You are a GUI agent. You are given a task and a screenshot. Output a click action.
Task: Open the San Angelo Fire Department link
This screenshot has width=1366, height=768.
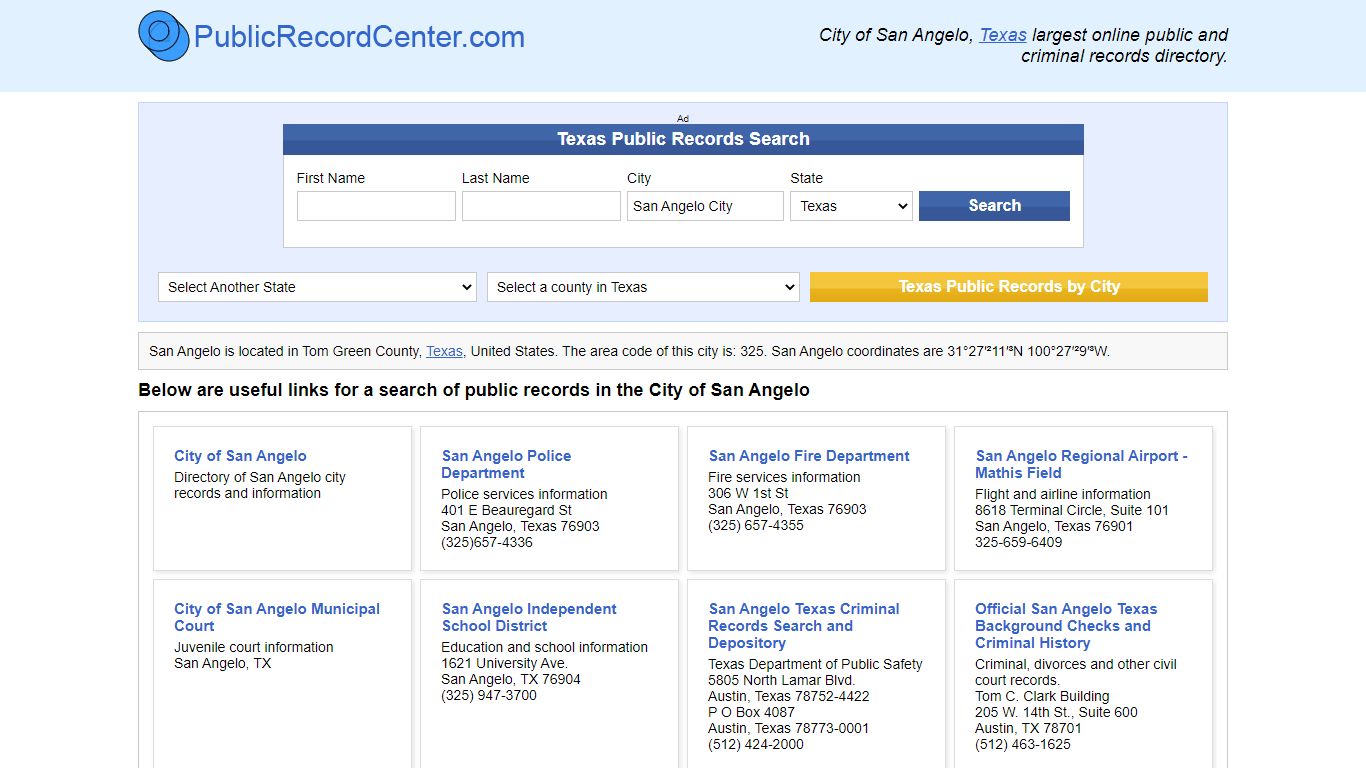(x=809, y=456)
